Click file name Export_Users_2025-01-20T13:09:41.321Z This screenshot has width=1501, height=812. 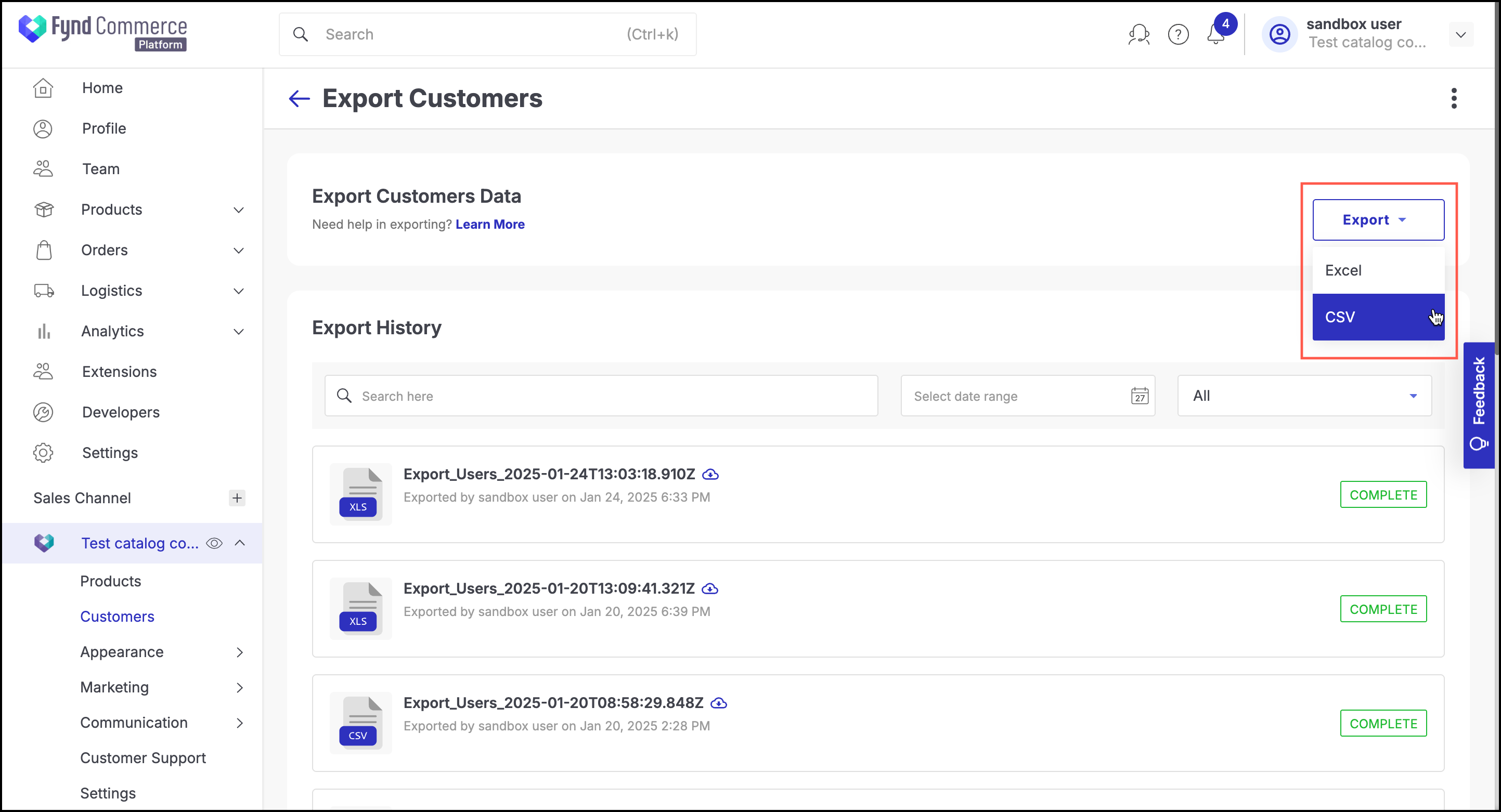coord(549,589)
